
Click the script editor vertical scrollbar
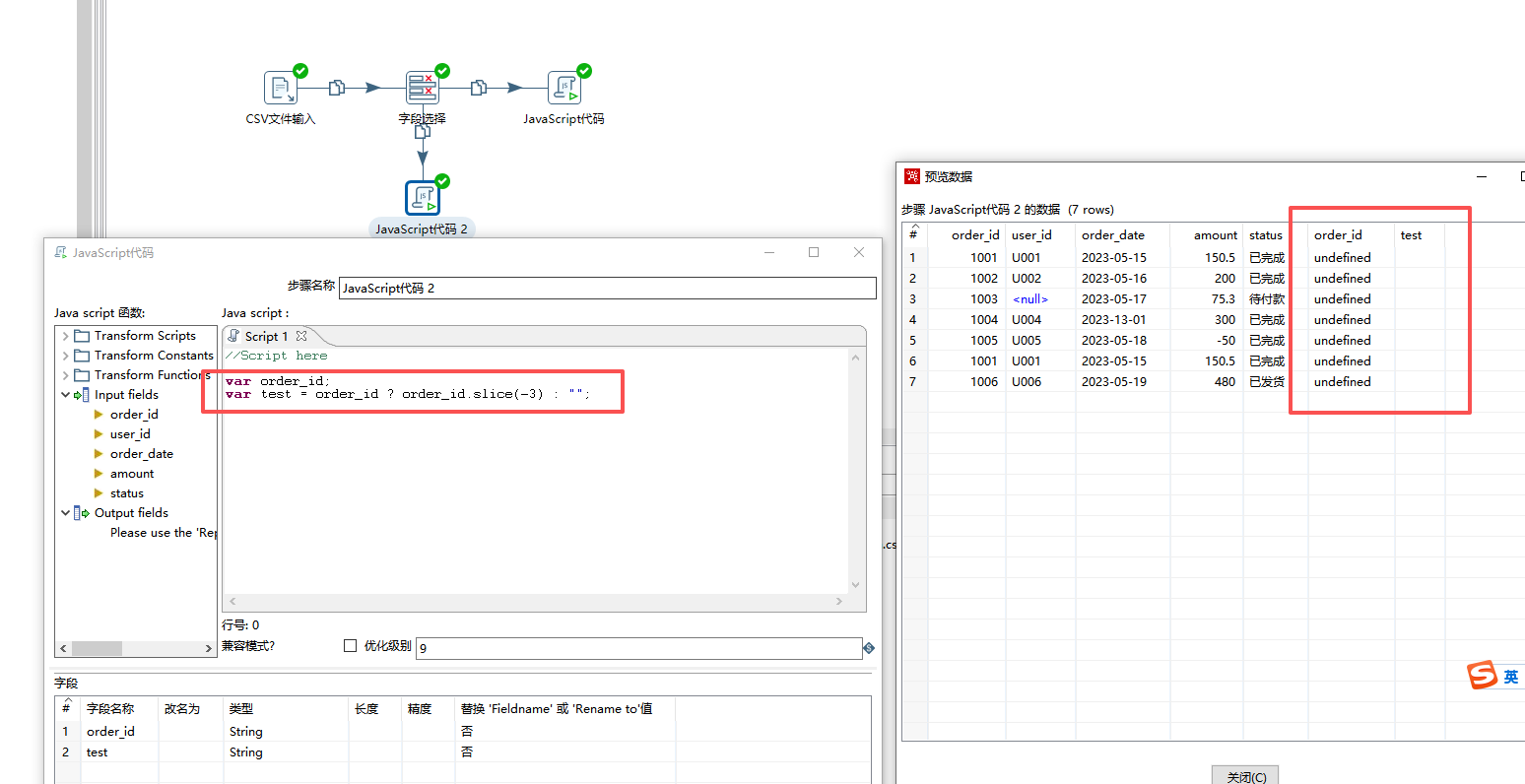(855, 470)
